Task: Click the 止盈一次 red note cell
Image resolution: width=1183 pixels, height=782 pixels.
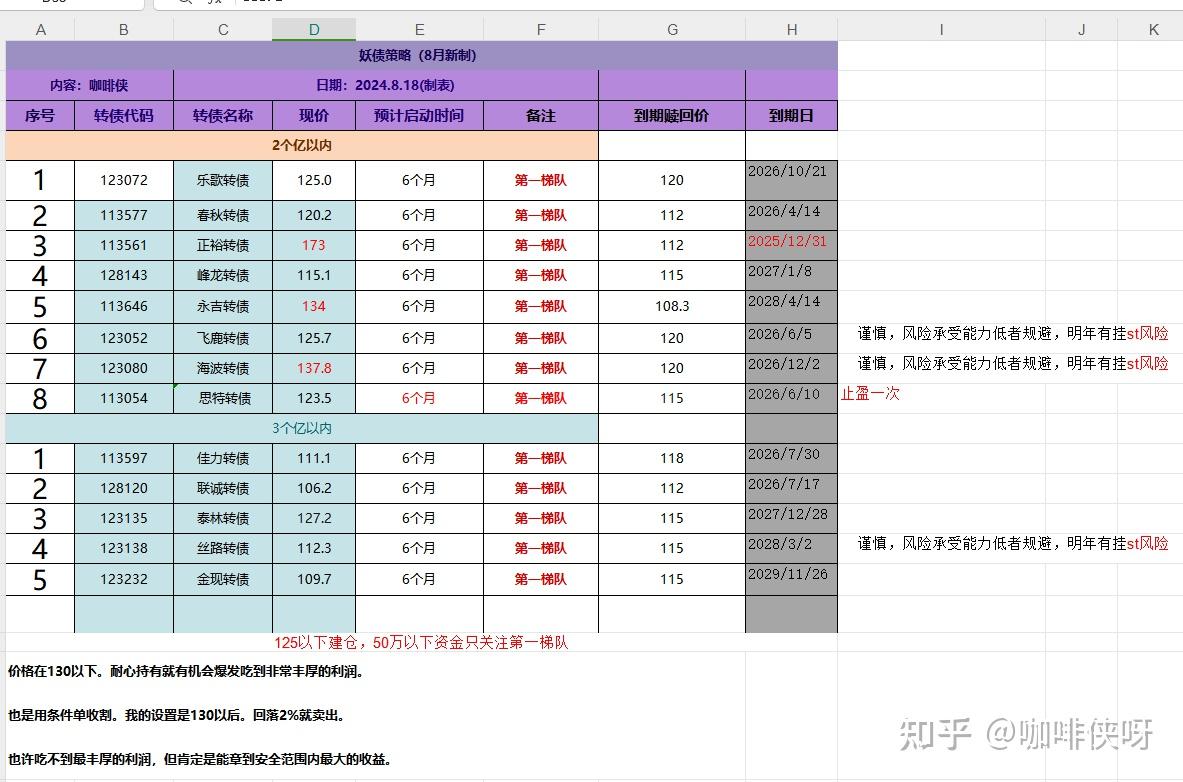Action: 870,394
